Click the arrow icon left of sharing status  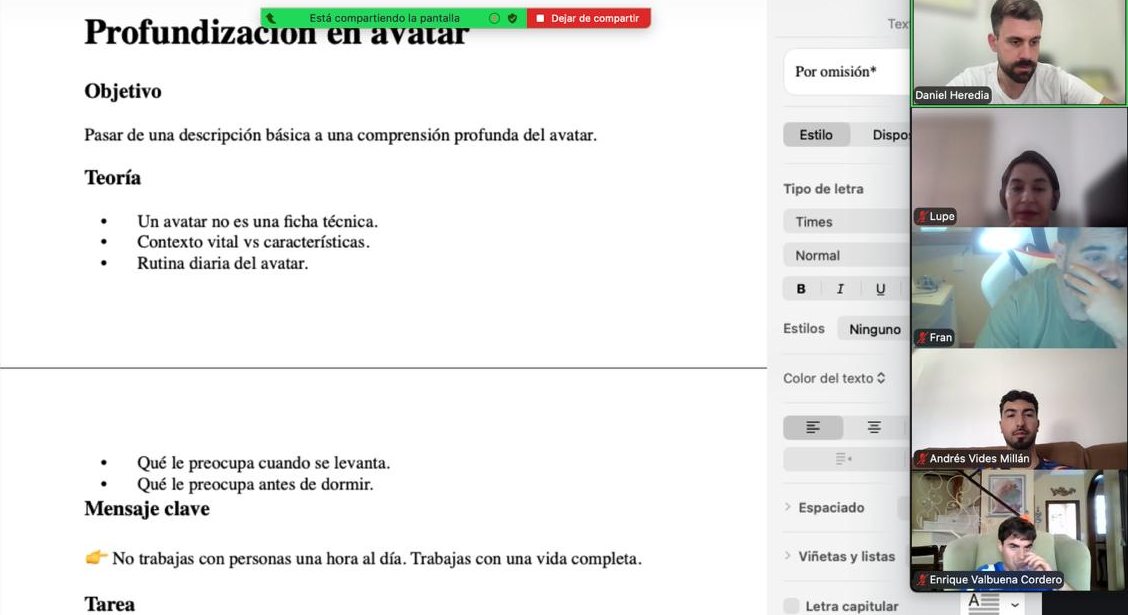point(270,18)
